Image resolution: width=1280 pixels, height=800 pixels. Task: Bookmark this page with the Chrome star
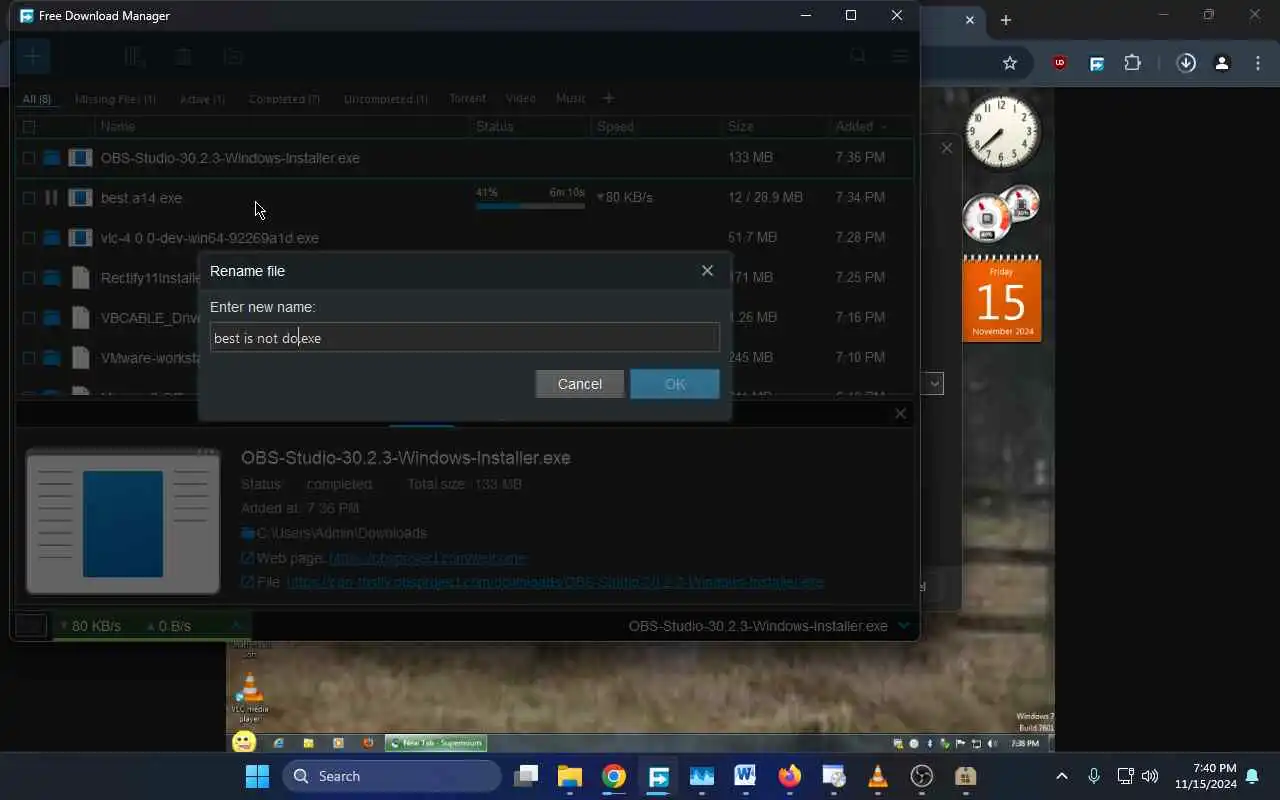tap(1010, 63)
